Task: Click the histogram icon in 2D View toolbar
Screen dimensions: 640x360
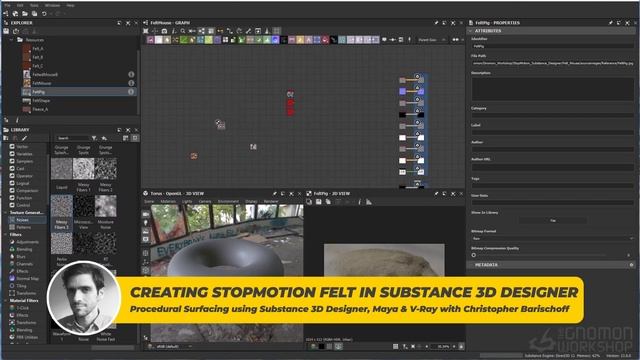Action: 369,202
